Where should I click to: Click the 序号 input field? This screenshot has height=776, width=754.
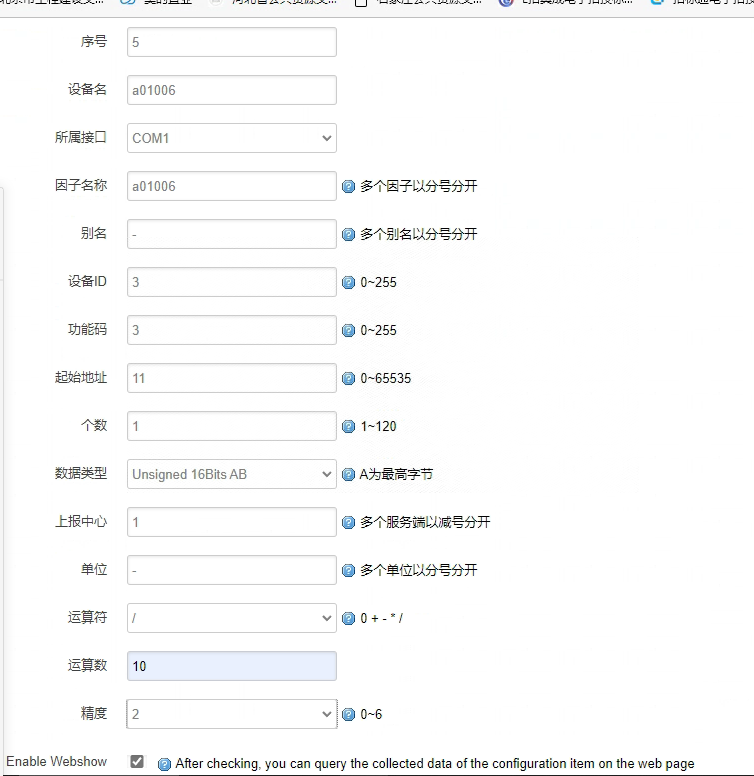[232, 42]
